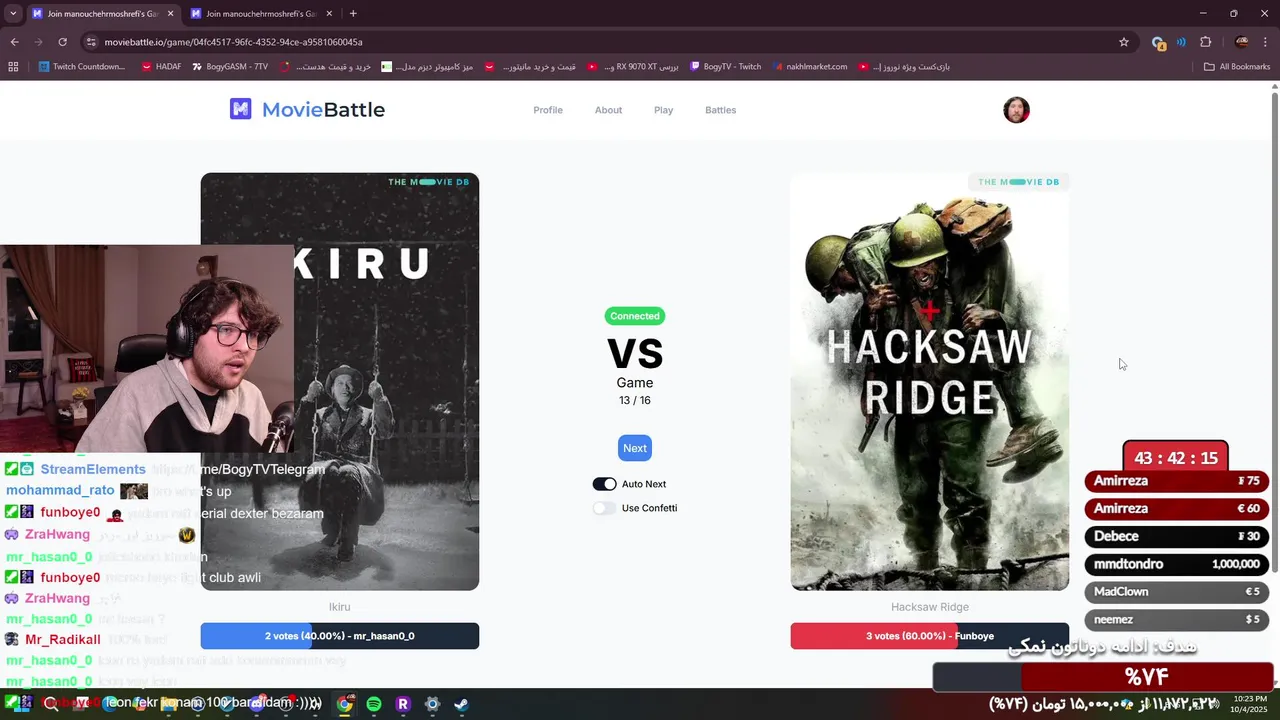This screenshot has height=720, width=1280.
Task: Open the Battles menu item
Action: click(x=720, y=110)
